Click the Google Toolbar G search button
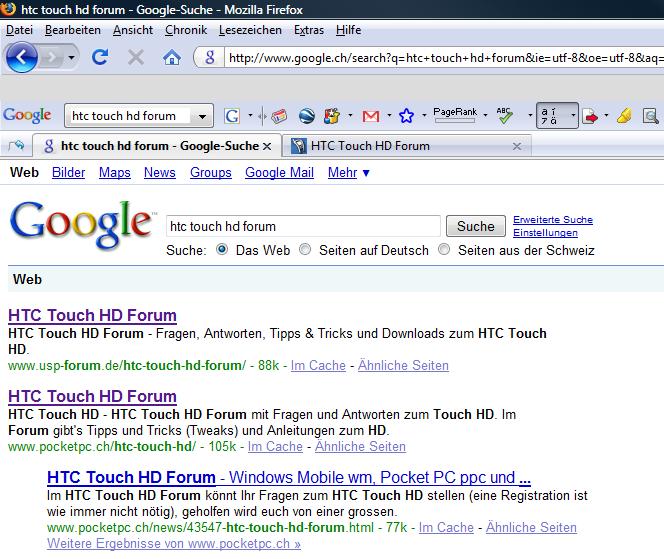Screen dimensions: 664x559 pos(232,116)
